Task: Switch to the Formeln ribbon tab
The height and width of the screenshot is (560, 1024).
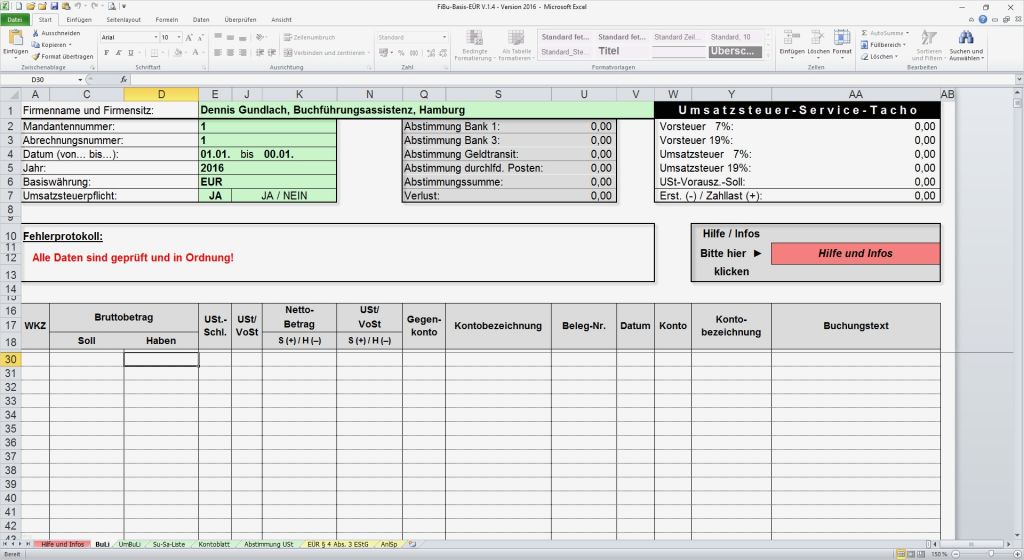Action: pos(167,20)
